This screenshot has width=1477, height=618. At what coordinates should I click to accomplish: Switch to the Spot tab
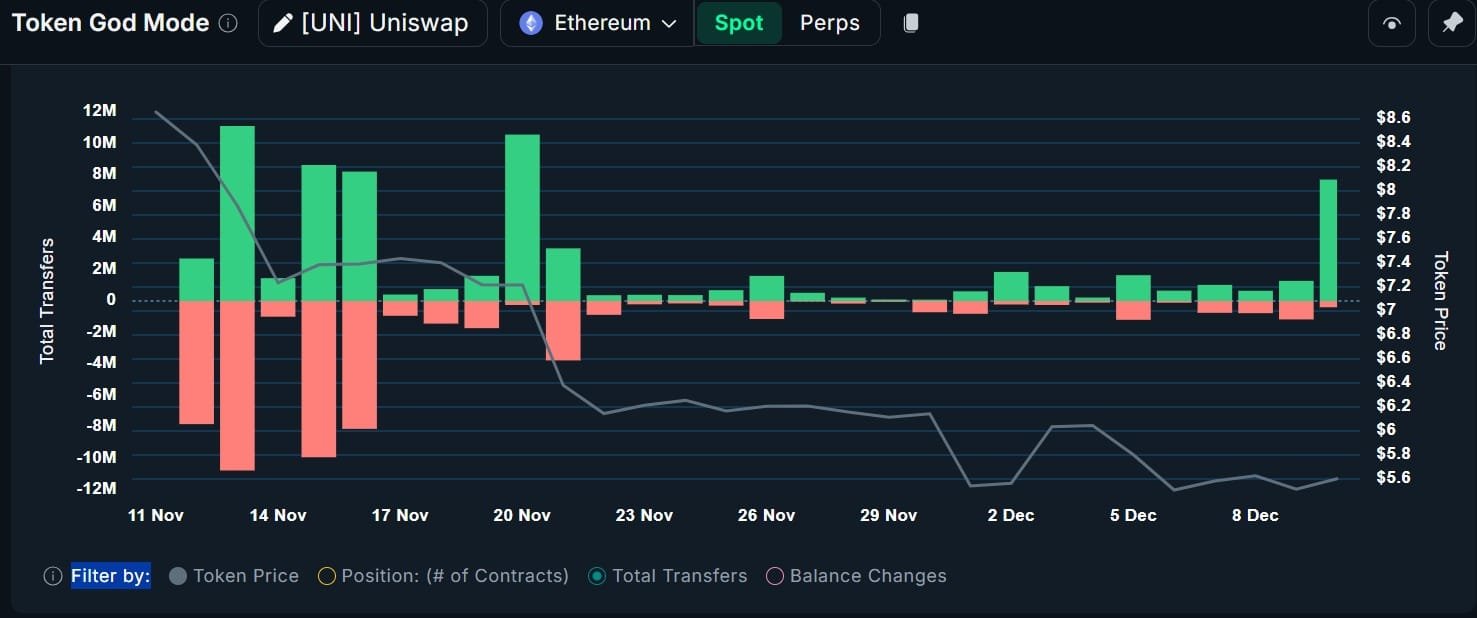pos(739,23)
